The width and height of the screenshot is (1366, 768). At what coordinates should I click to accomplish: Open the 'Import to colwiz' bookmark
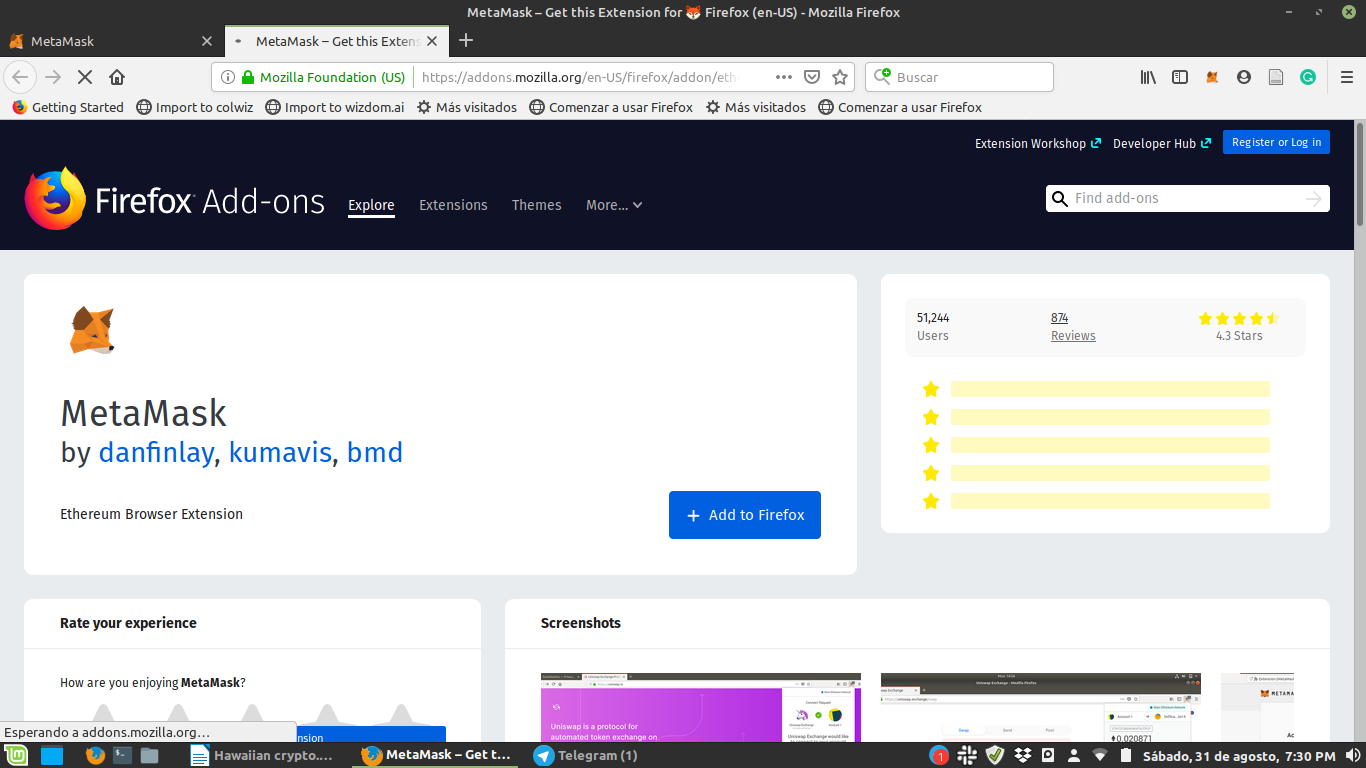click(195, 107)
